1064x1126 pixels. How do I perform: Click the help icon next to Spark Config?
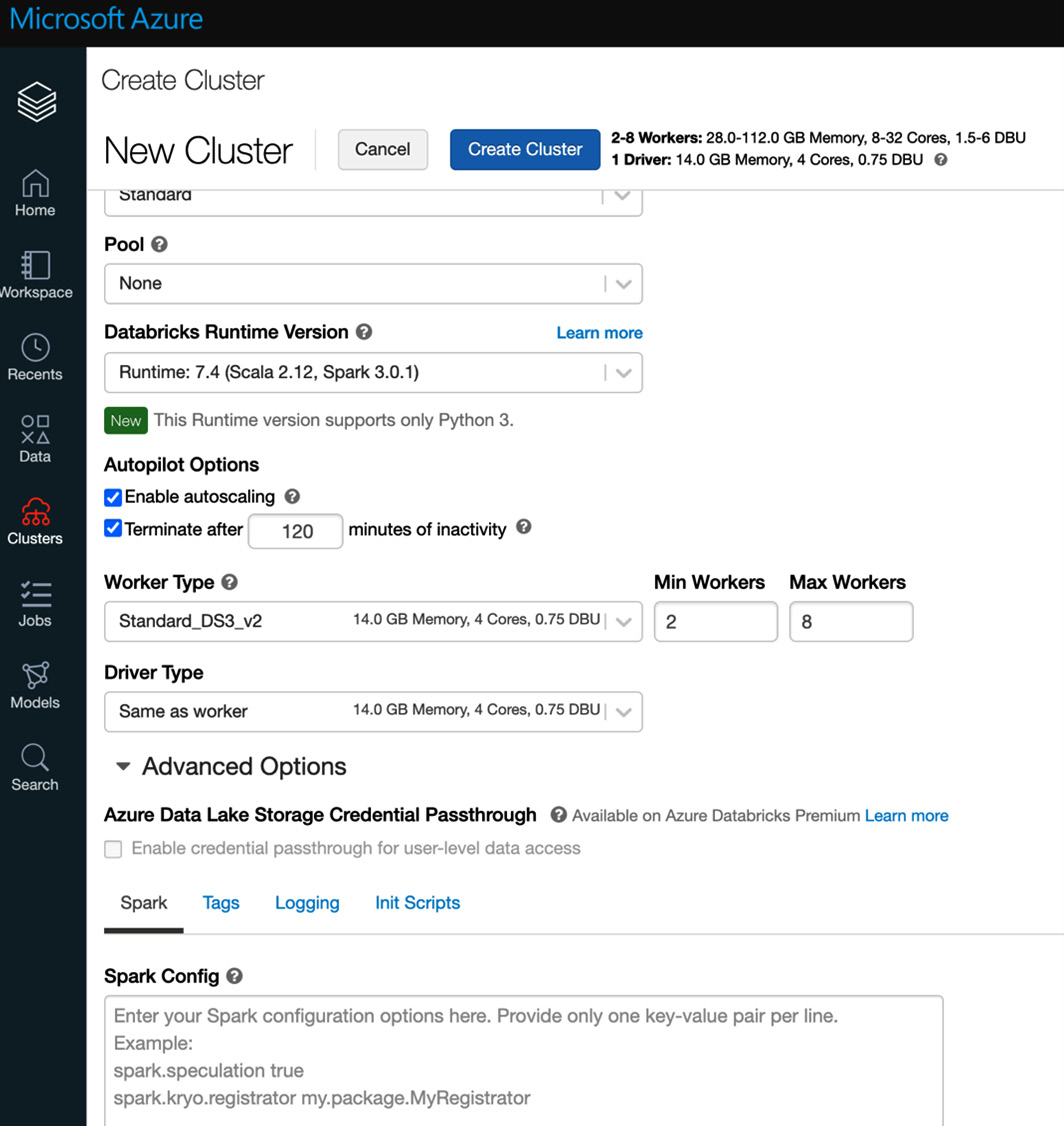[x=234, y=976]
